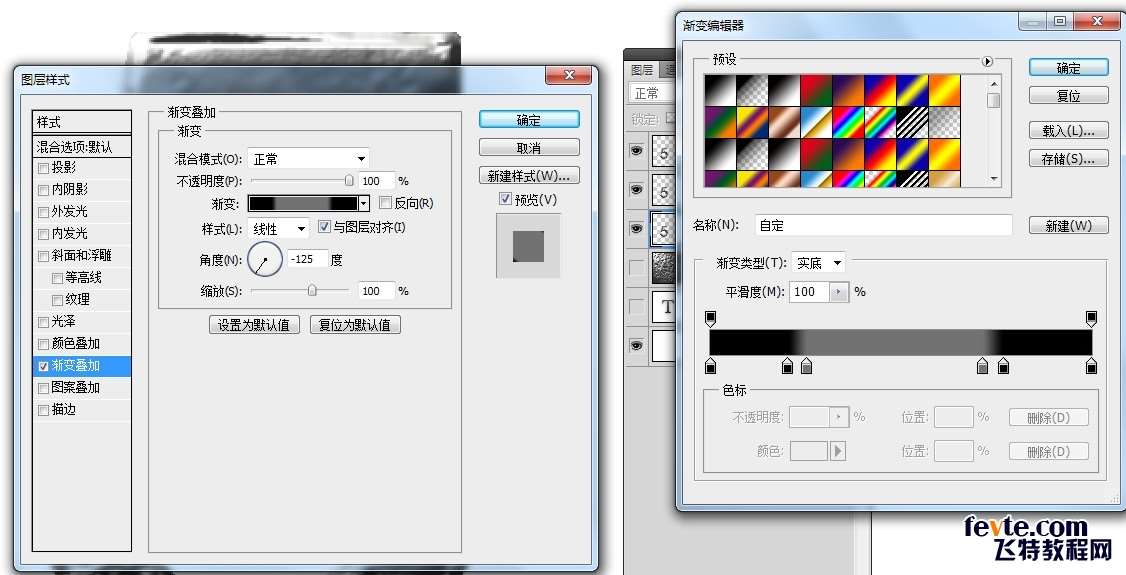Toggle 与图层对齐(I) checkbox
The width and height of the screenshot is (1126, 575).
click(324, 227)
